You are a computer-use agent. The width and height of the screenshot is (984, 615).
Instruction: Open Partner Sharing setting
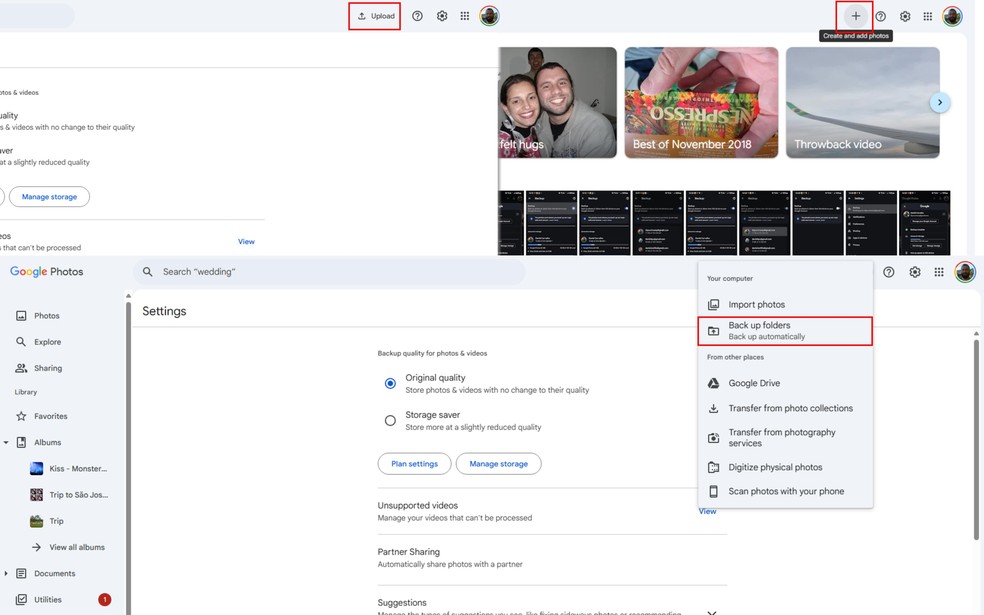click(552, 557)
